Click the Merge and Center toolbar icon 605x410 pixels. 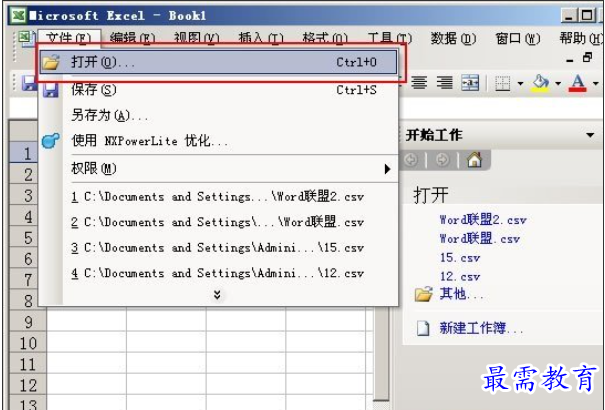tap(470, 83)
